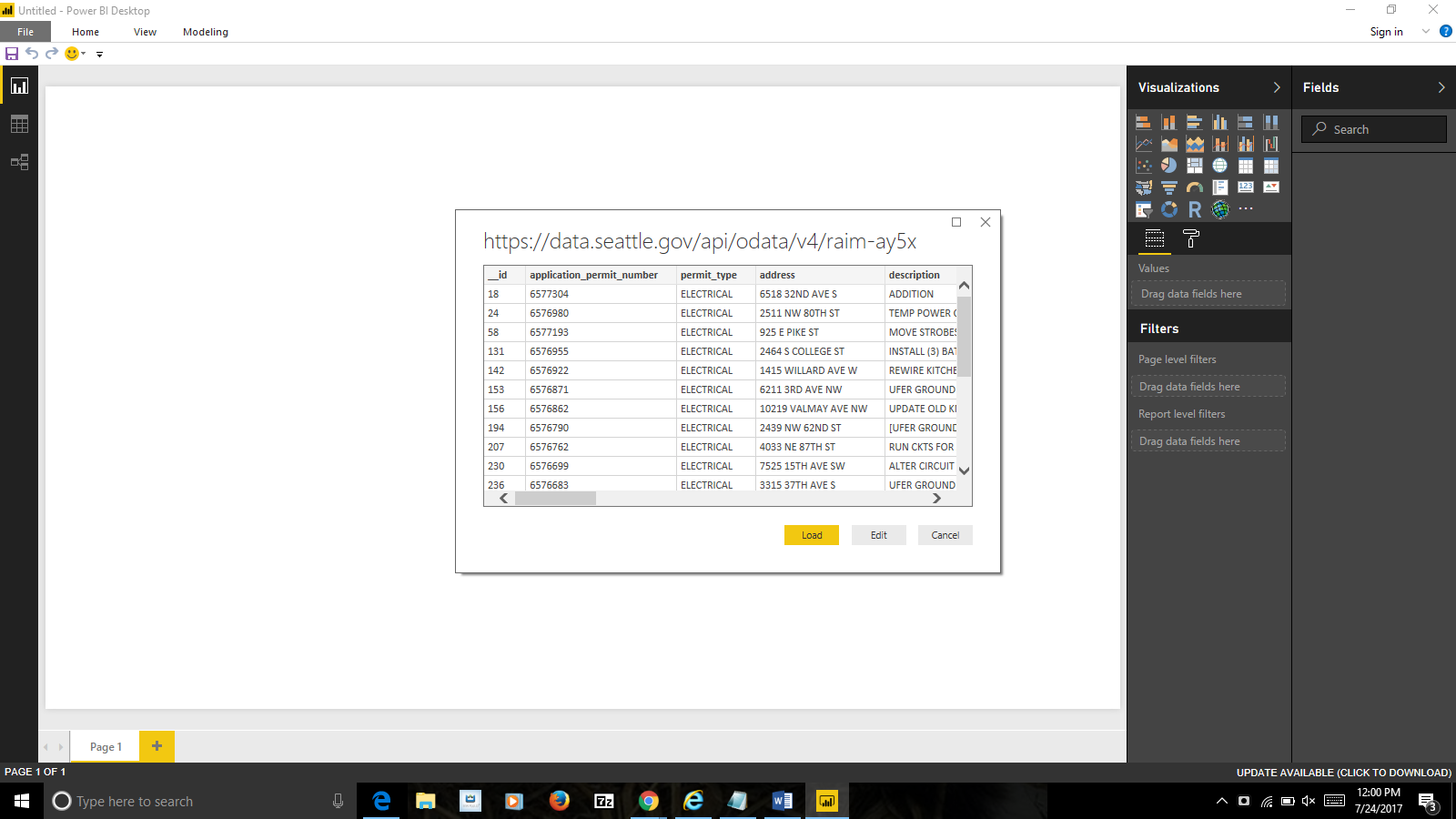Open the File menu
This screenshot has height=819, width=1456.
(x=25, y=32)
